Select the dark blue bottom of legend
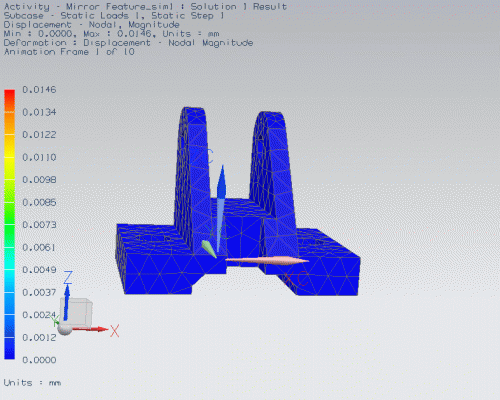The height and width of the screenshot is (400, 500). (x=10, y=348)
